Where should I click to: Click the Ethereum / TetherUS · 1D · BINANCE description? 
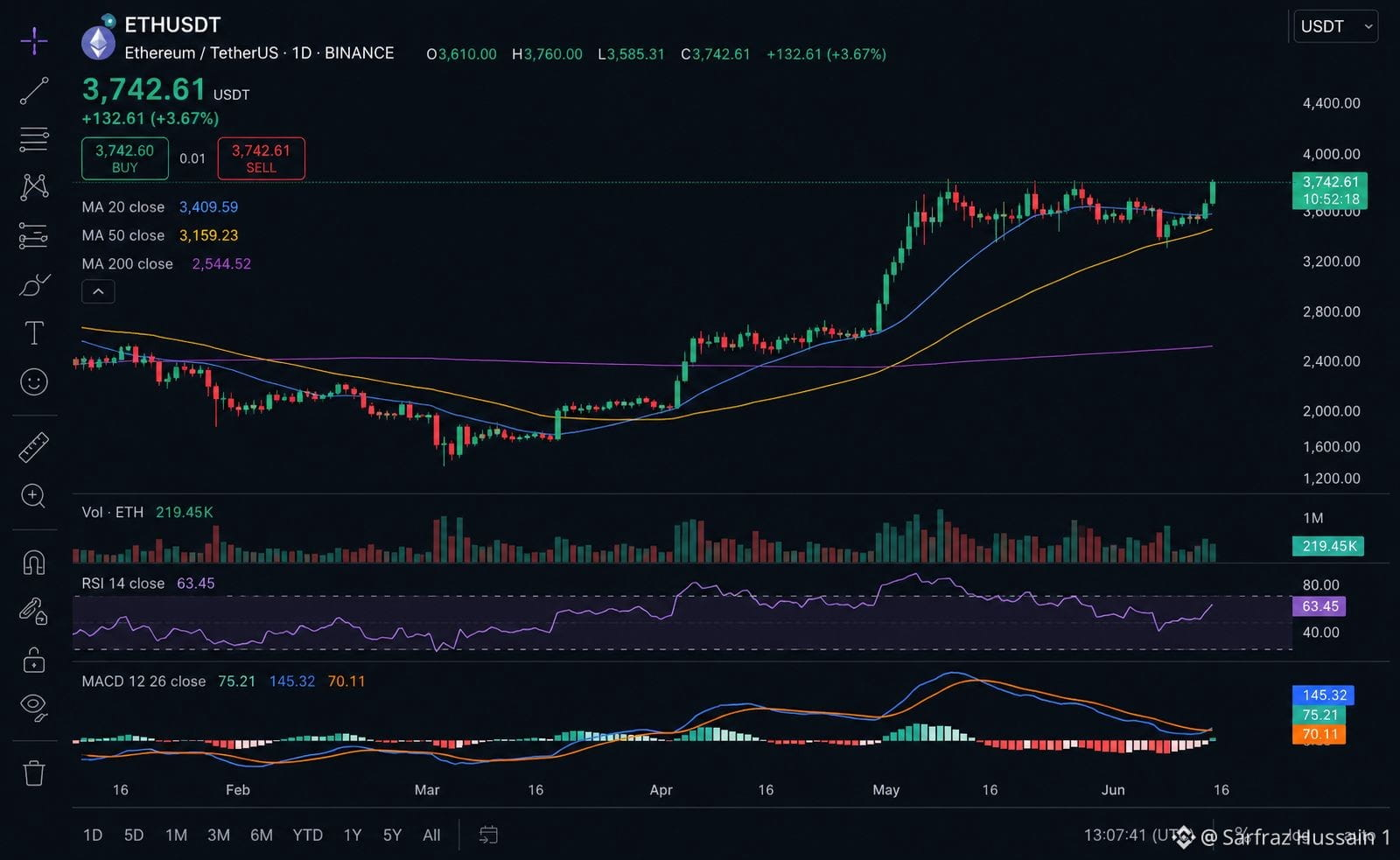click(x=259, y=53)
